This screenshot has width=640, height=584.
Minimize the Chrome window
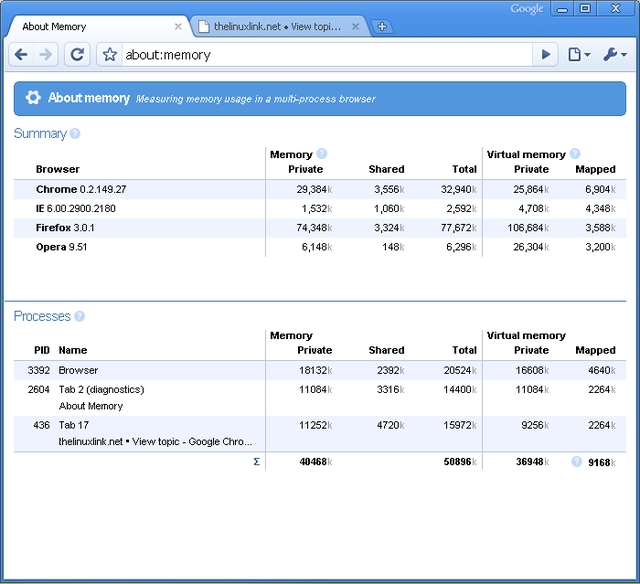[x=562, y=9]
